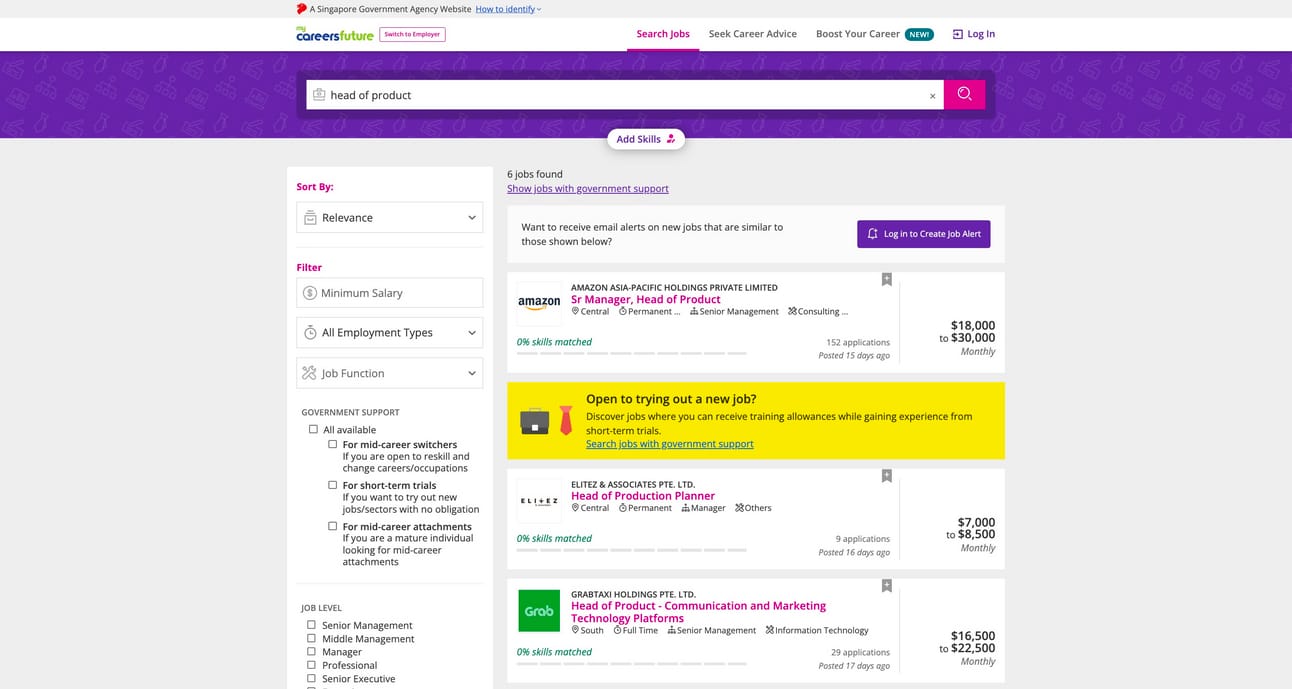This screenshot has width=1292, height=689.
Task: Check the Manager job level box
Action: click(311, 651)
